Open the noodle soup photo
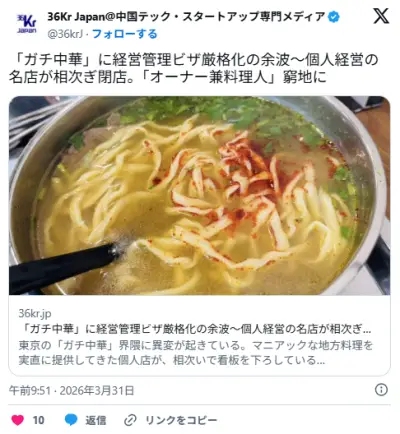Image resolution: width=400 pixels, height=434 pixels. click(199, 196)
